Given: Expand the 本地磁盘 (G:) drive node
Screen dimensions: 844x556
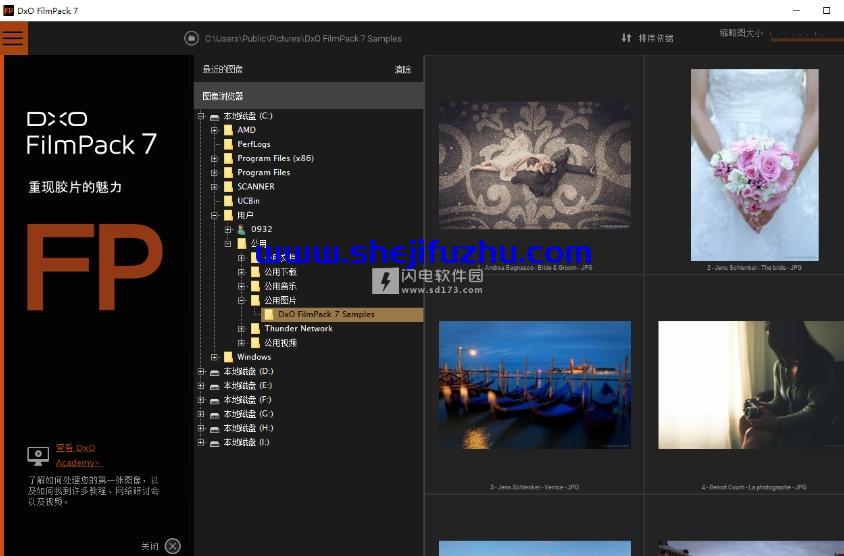Looking at the screenshot, I should 201,414.
